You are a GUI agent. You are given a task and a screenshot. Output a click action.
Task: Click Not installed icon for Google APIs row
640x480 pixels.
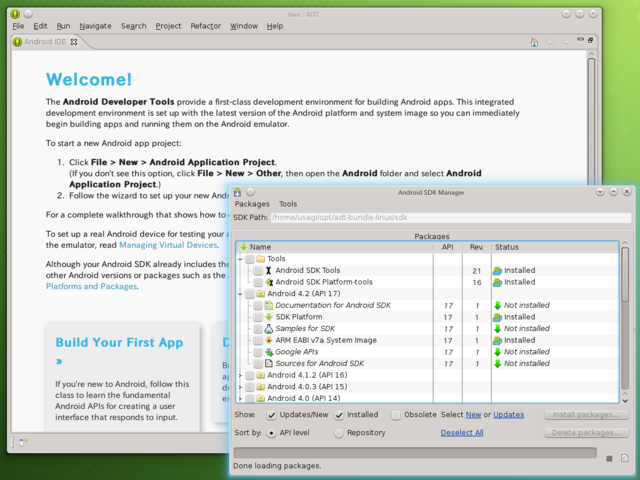click(x=497, y=352)
